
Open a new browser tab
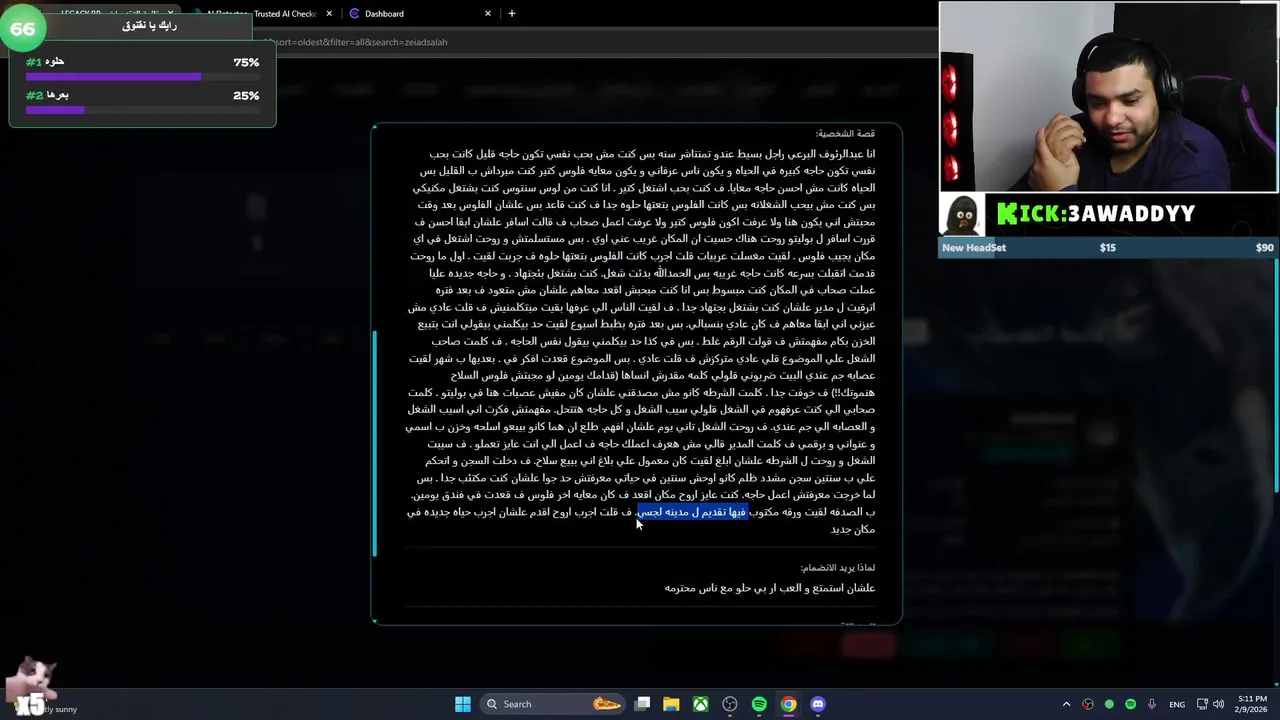tap(512, 14)
